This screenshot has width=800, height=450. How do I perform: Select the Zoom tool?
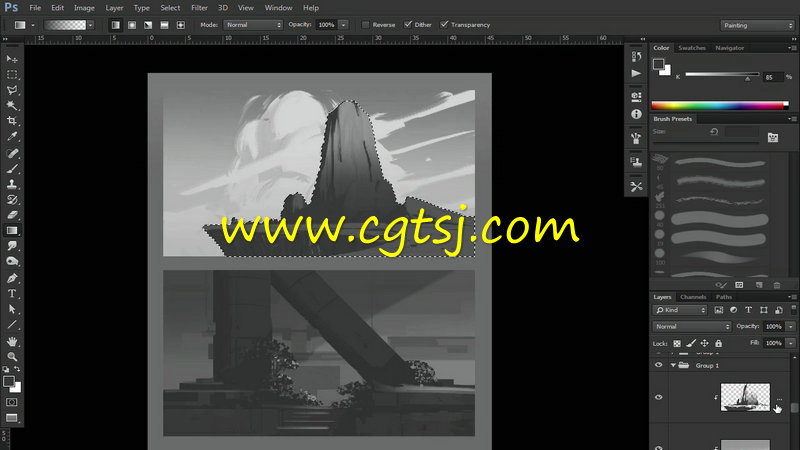pos(12,356)
